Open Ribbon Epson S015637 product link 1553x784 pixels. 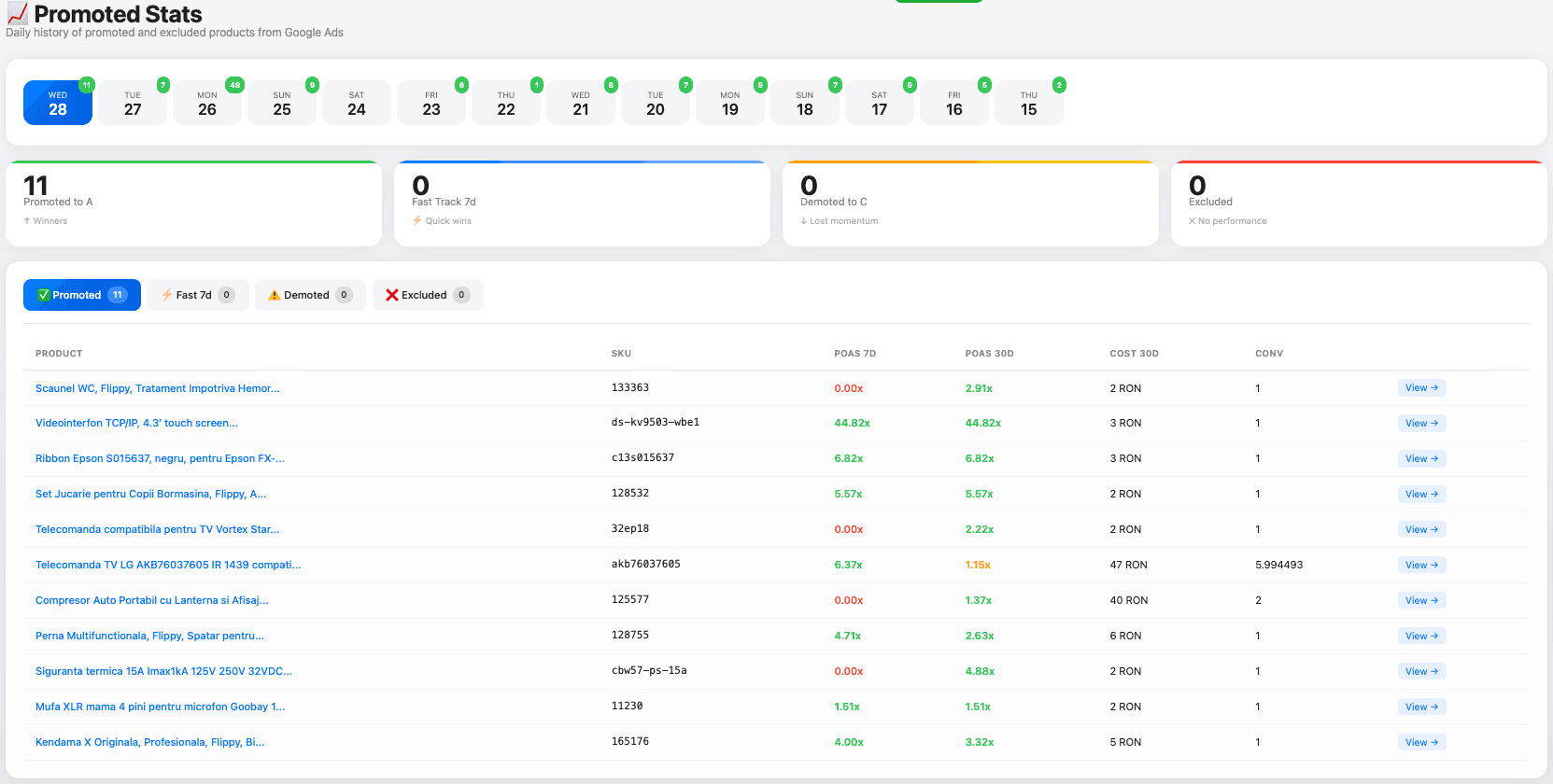tap(160, 458)
